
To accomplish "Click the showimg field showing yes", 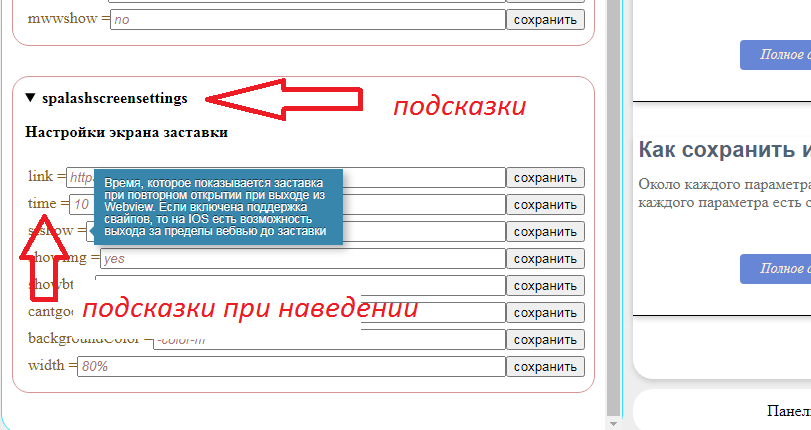I will pyautogui.click(x=300, y=258).
